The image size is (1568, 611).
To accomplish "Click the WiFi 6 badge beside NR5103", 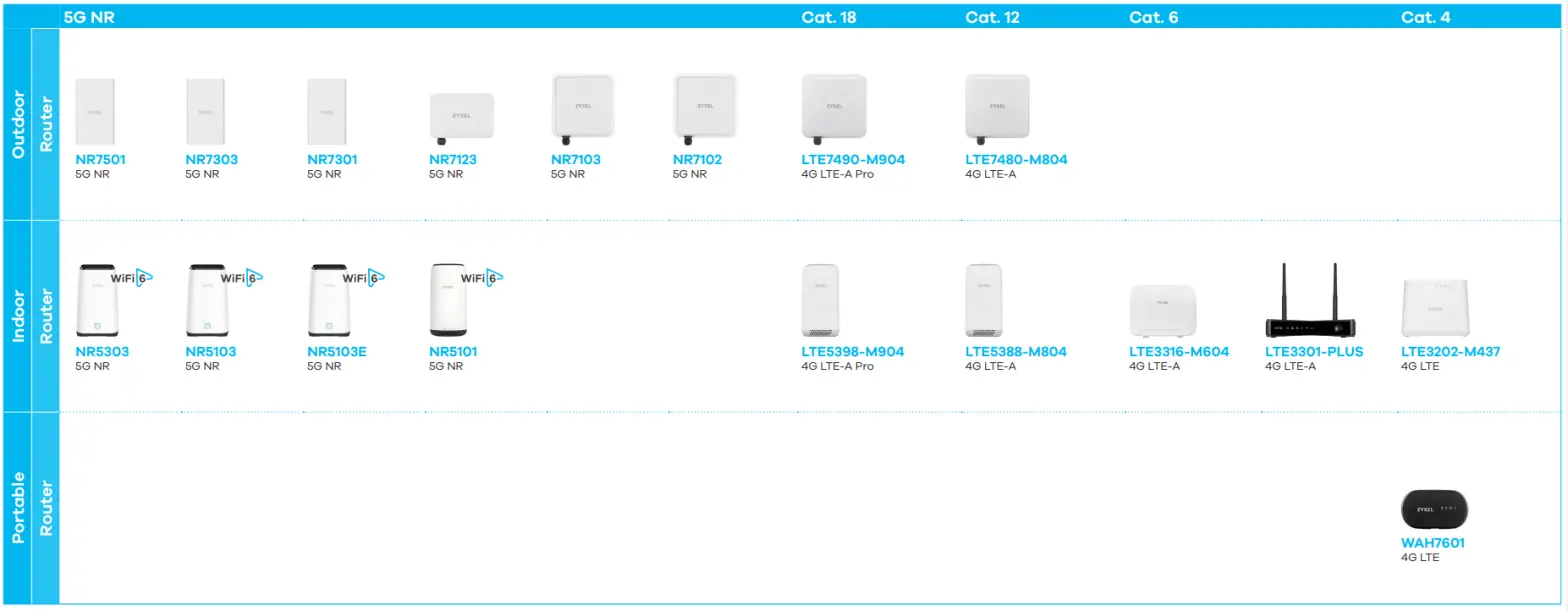I will (x=241, y=278).
